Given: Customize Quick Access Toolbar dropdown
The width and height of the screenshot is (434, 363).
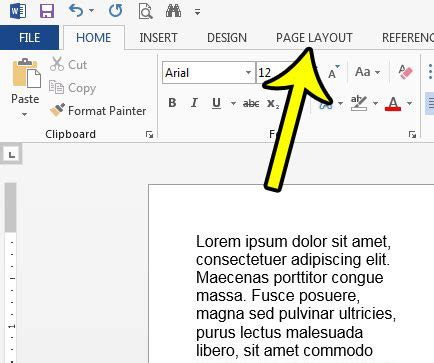Looking at the screenshot, I should 198,12.
